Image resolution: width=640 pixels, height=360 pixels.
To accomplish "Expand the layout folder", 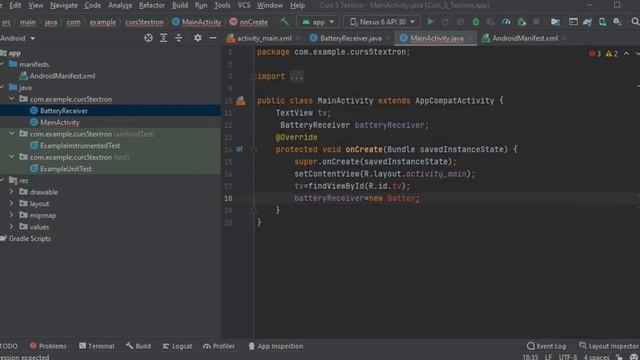I will (x=11, y=203).
